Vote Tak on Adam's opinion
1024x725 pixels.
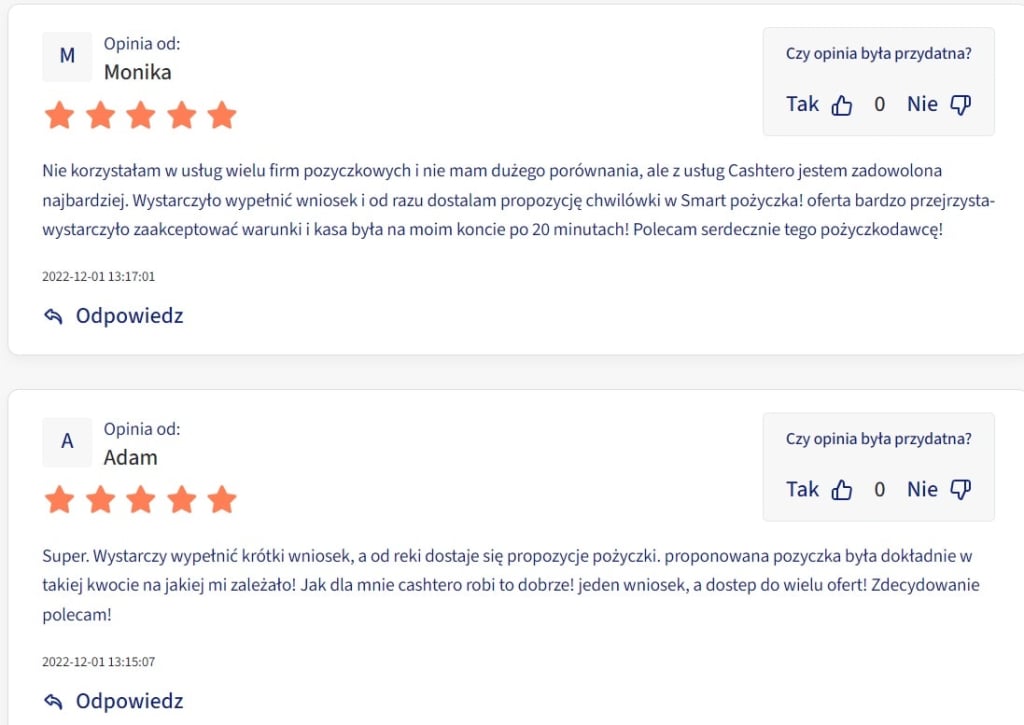point(802,490)
